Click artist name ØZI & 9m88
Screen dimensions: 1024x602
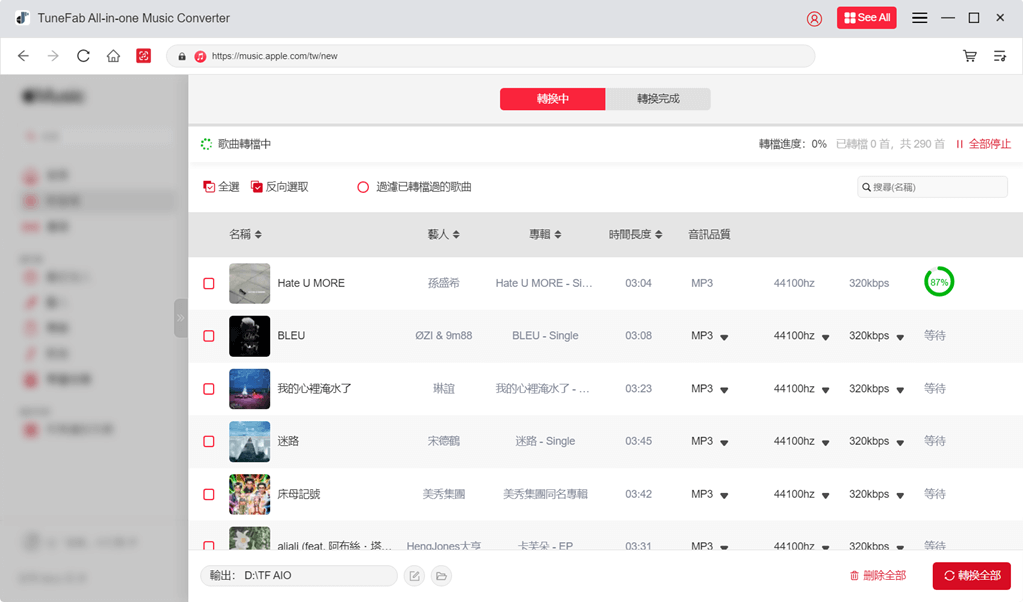pos(443,336)
